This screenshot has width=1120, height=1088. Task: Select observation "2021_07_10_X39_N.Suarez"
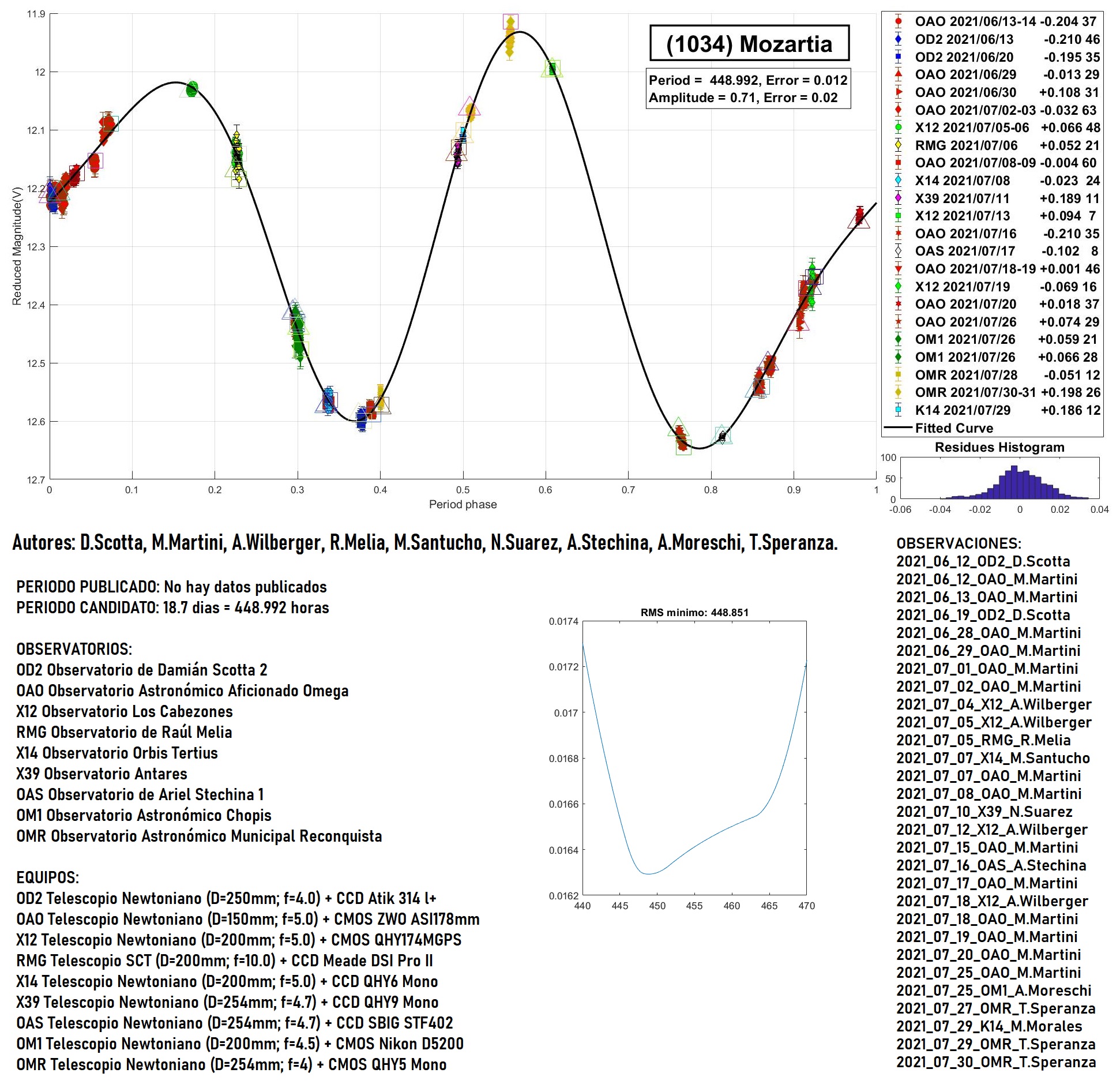coord(984,812)
